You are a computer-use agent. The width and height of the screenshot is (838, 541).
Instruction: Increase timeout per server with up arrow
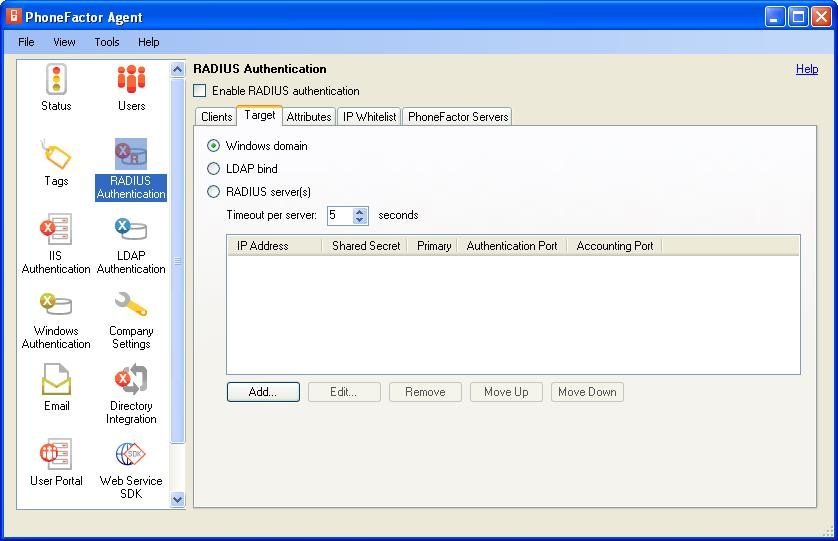[x=360, y=211]
